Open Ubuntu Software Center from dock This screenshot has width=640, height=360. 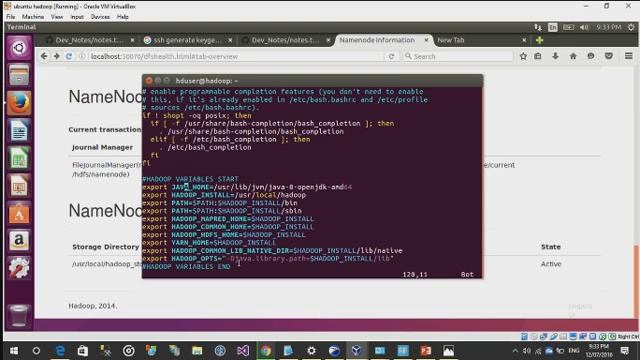pos(19,214)
